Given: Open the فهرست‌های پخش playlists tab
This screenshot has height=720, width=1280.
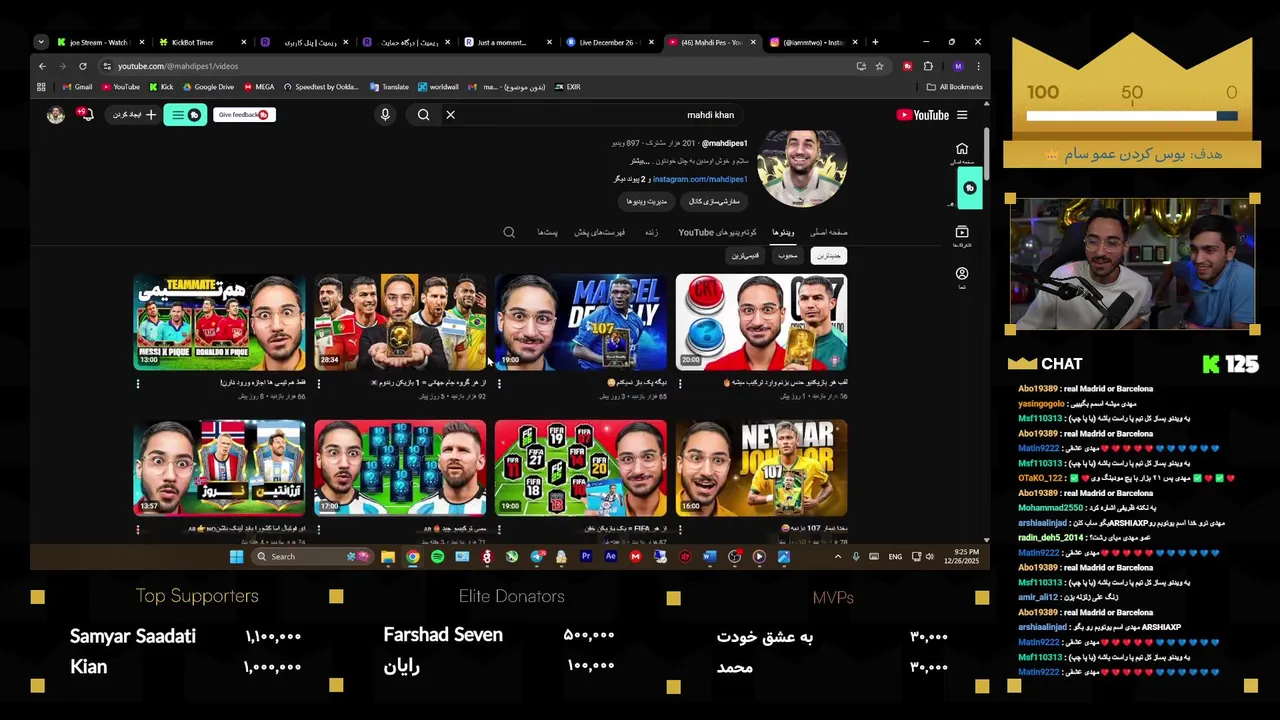Looking at the screenshot, I should click(x=599, y=232).
